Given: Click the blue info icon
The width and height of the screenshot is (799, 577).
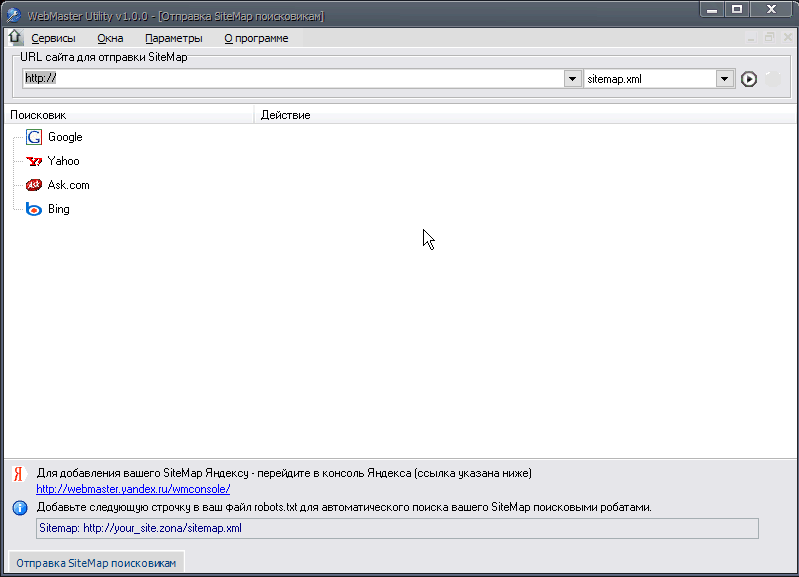Looking at the screenshot, I should click(19, 508).
